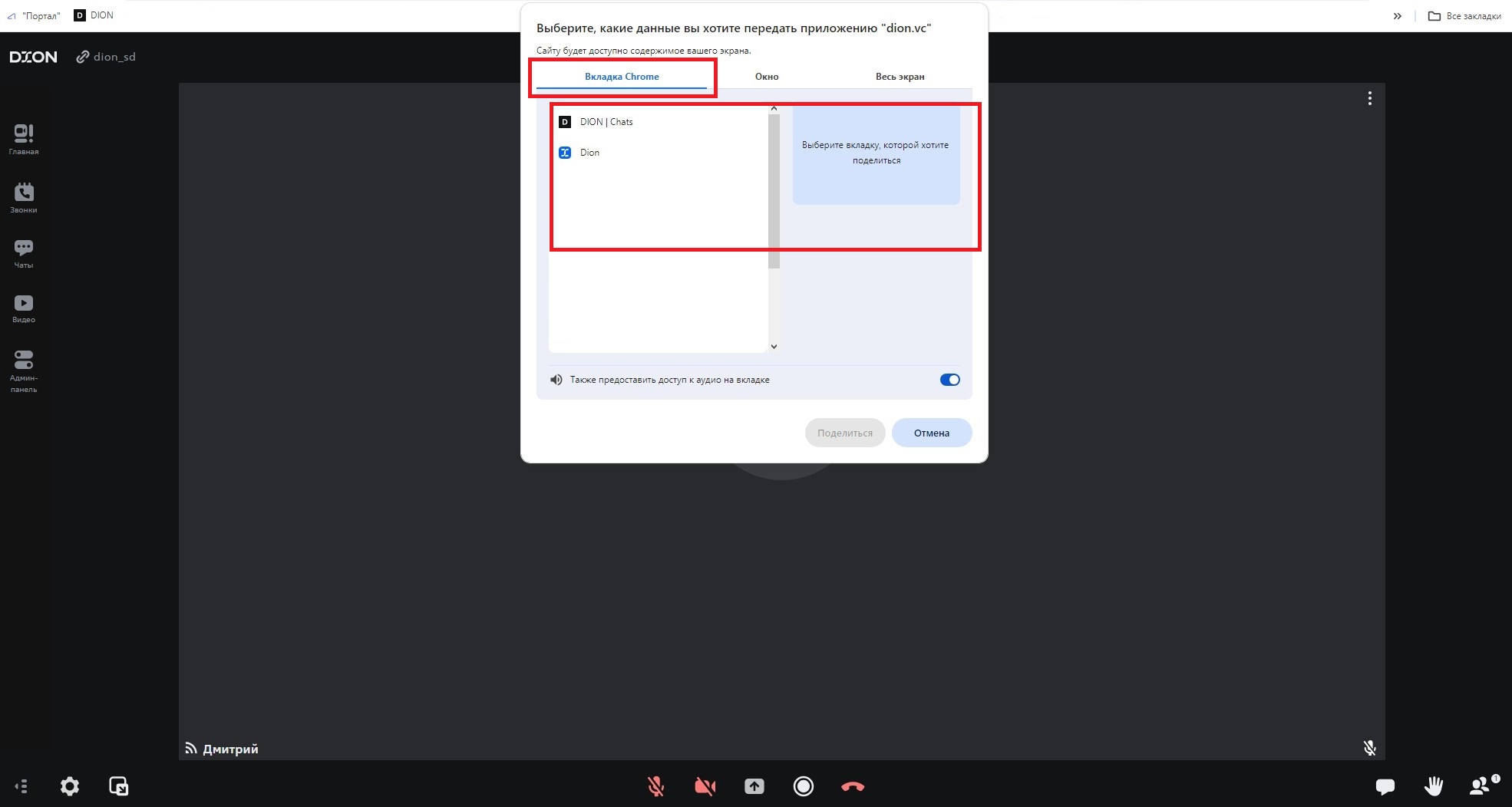Turn on the camera in the call toolbar

click(705, 786)
